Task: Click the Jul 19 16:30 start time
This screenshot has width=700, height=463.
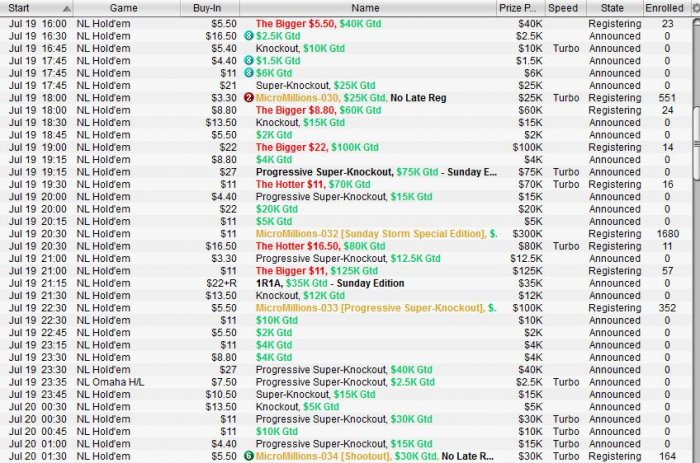Action: 38,36
